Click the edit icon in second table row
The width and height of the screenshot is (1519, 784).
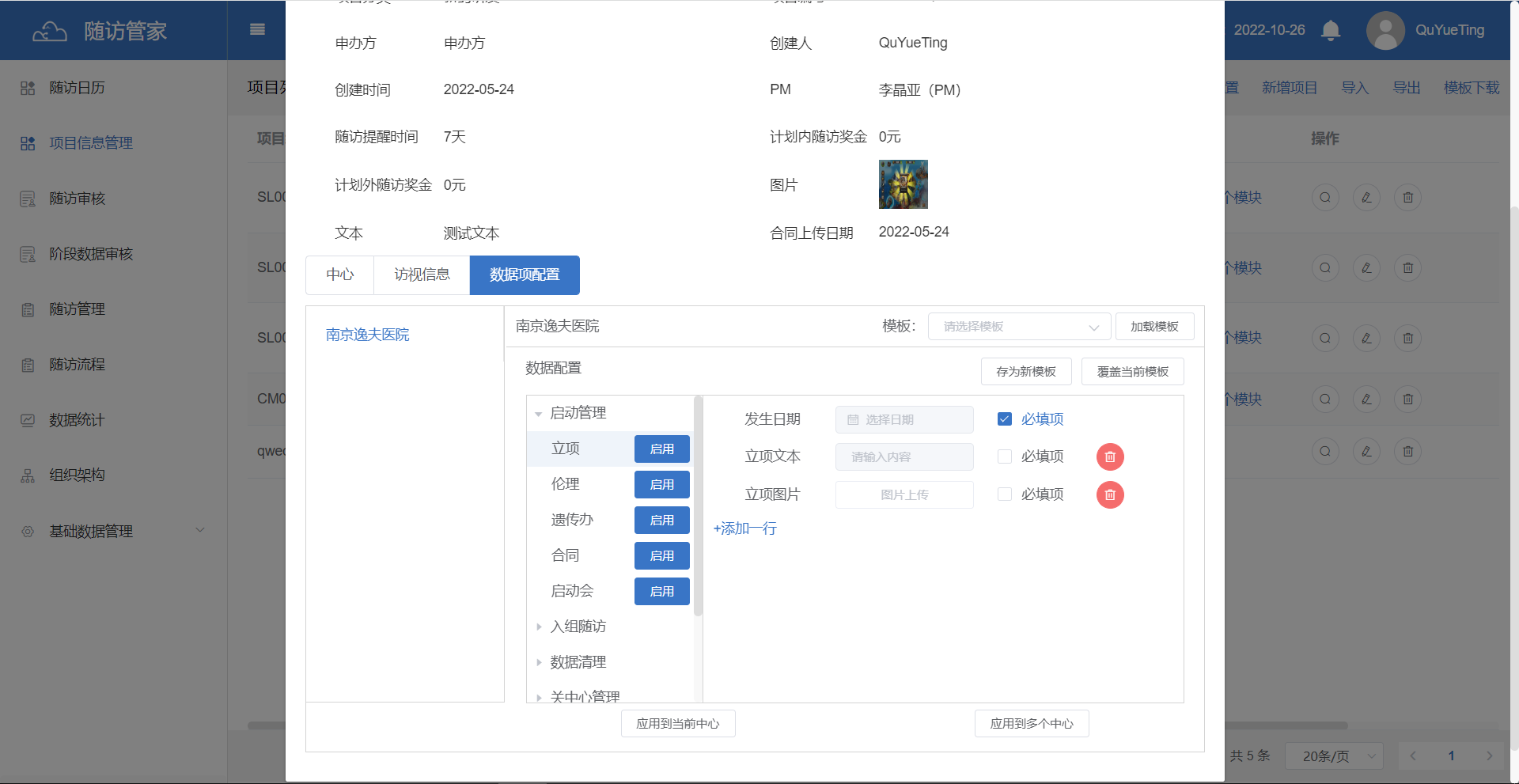tap(1366, 267)
